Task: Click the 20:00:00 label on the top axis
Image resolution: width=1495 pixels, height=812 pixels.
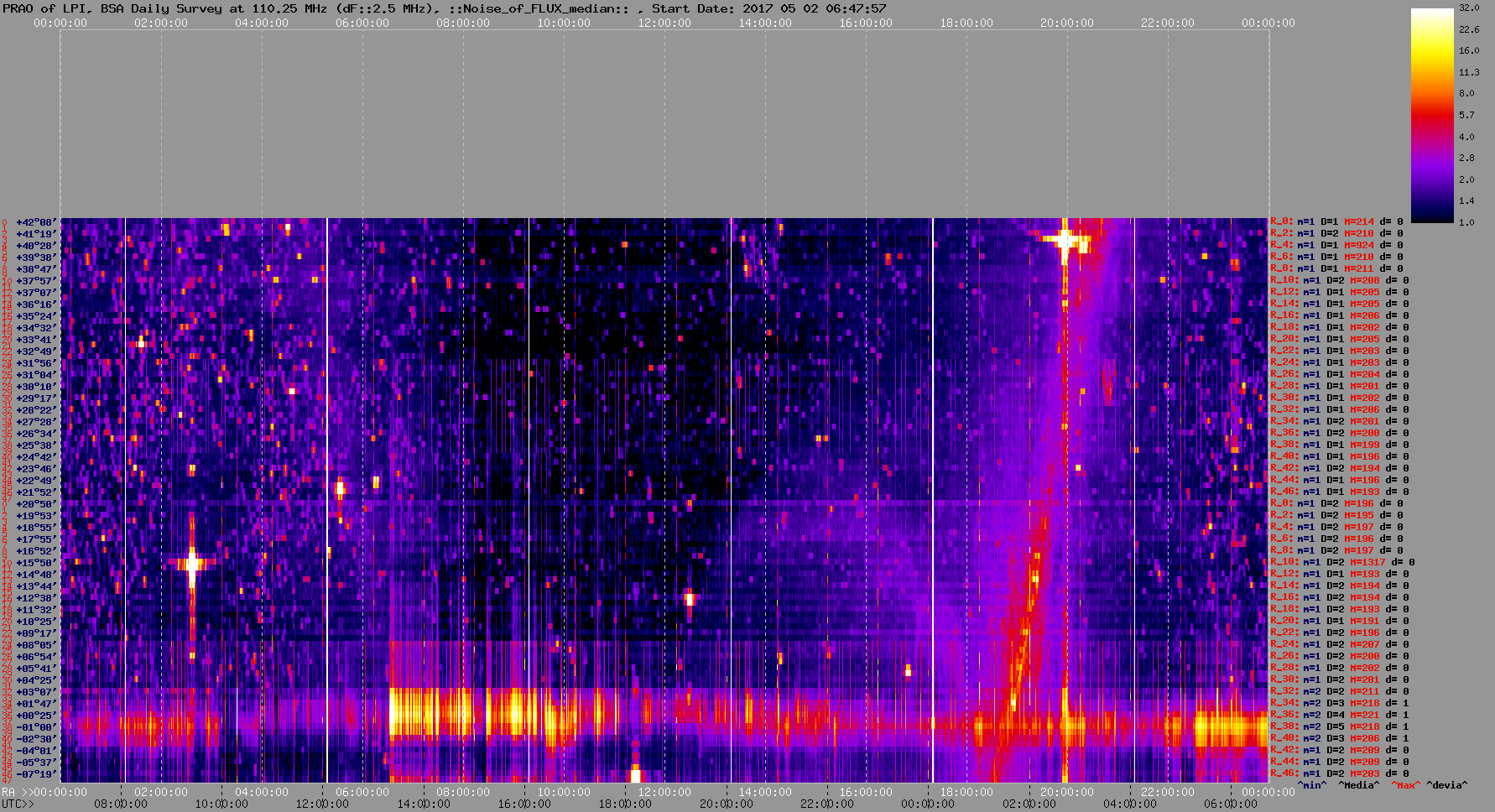Action: [x=1067, y=23]
